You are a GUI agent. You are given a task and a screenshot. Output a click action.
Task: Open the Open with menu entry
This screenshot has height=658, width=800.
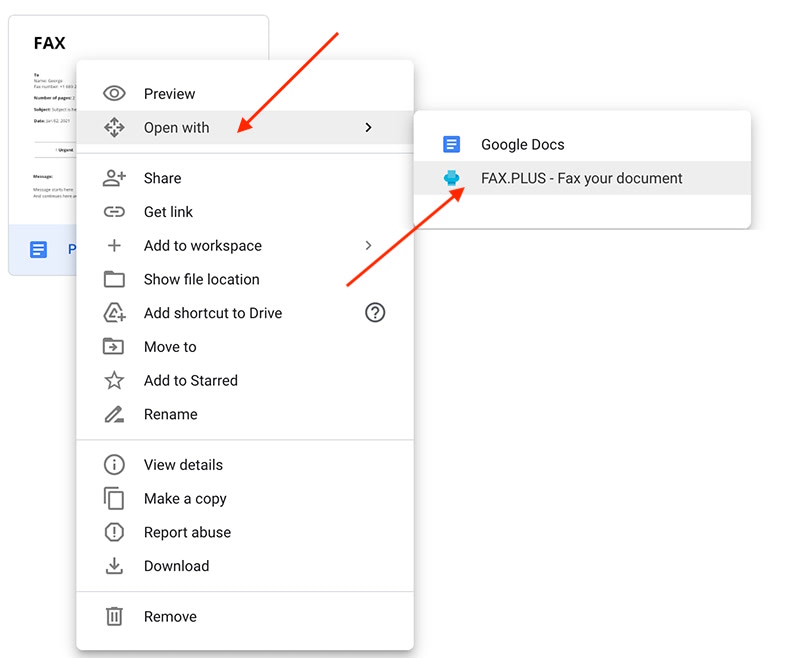tap(176, 128)
